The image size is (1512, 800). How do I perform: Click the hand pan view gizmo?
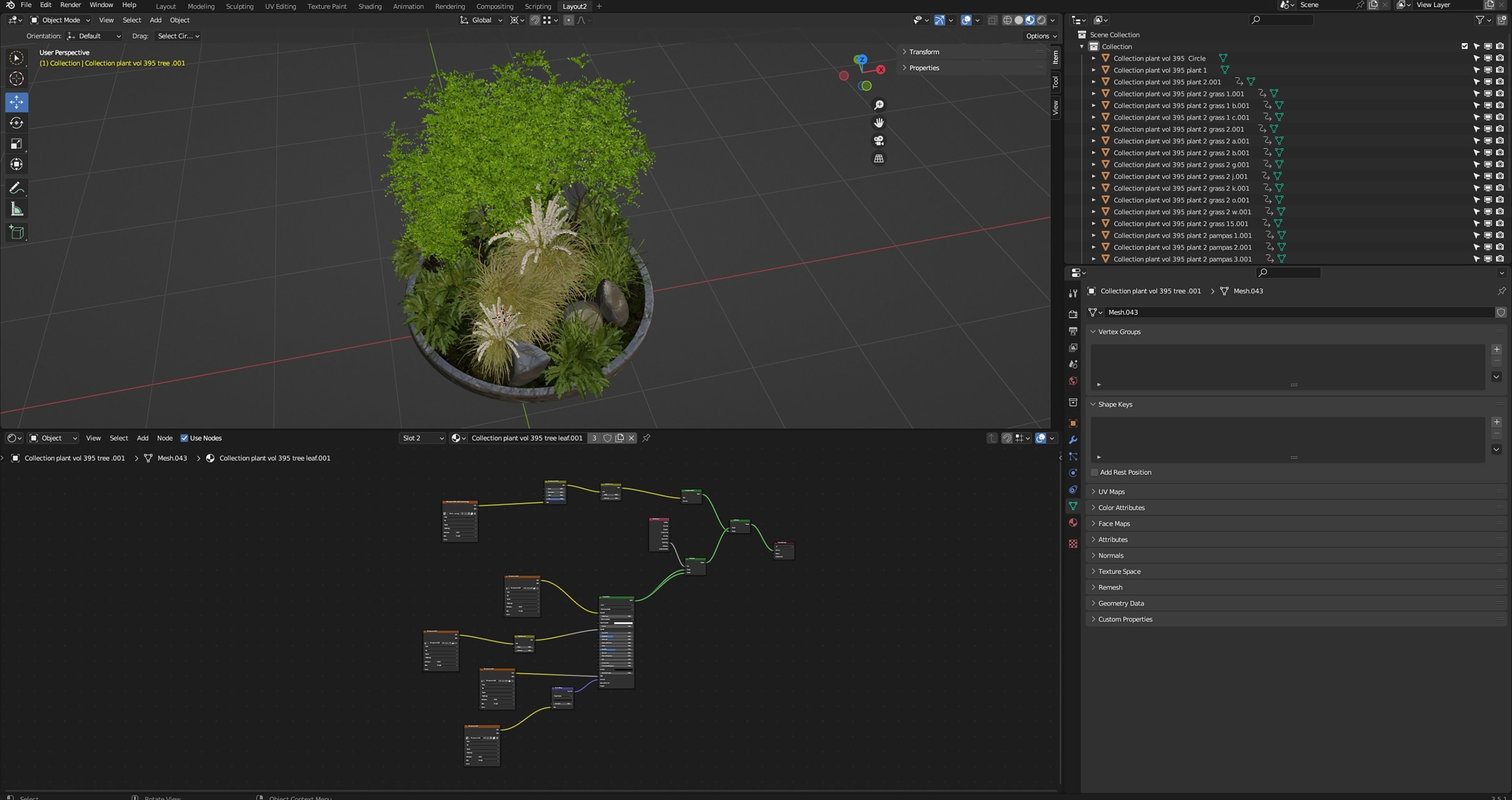coord(879,122)
